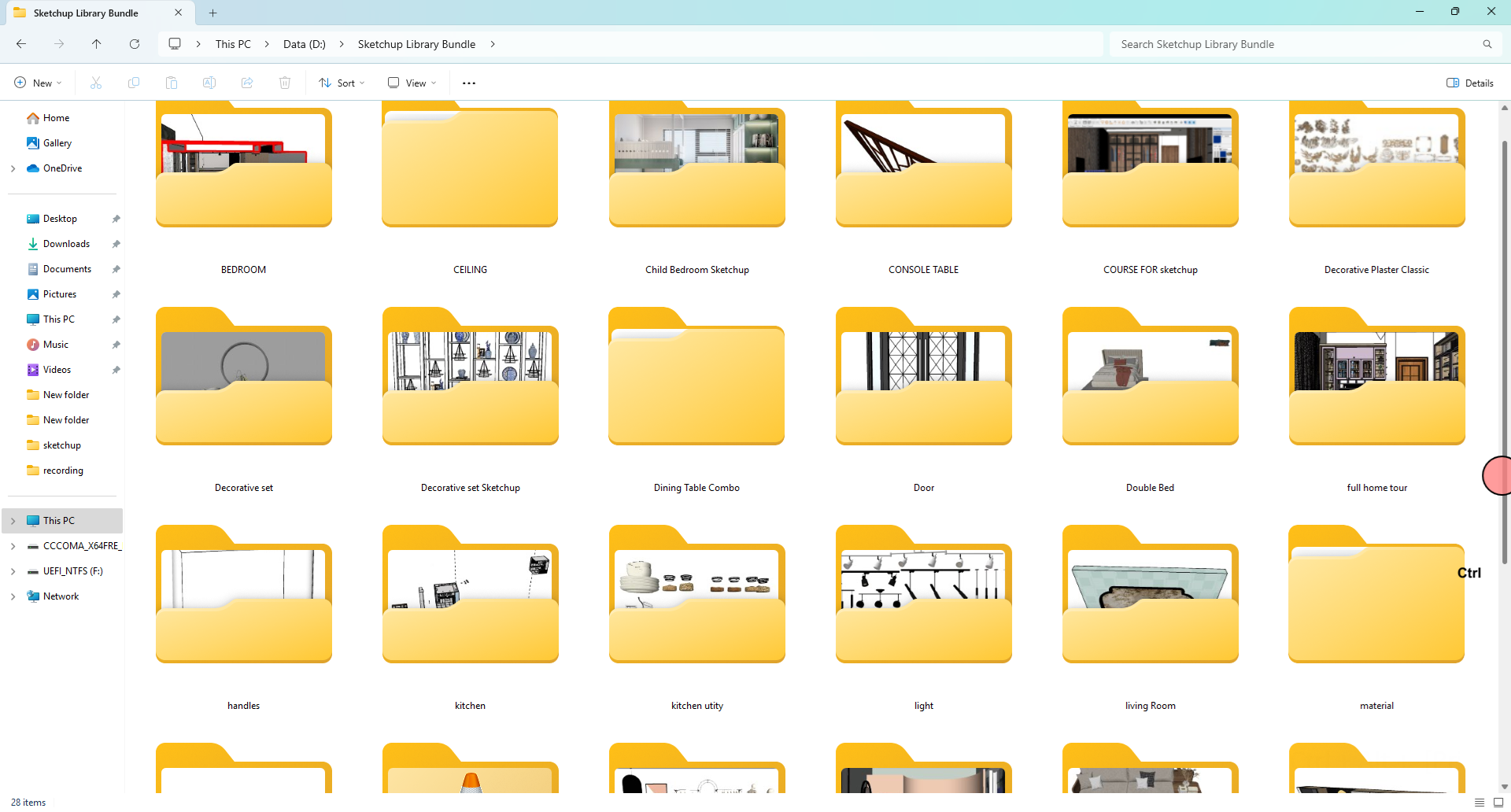The image size is (1511, 812).
Task: Switch to large icons view in status bar
Action: [1498, 802]
